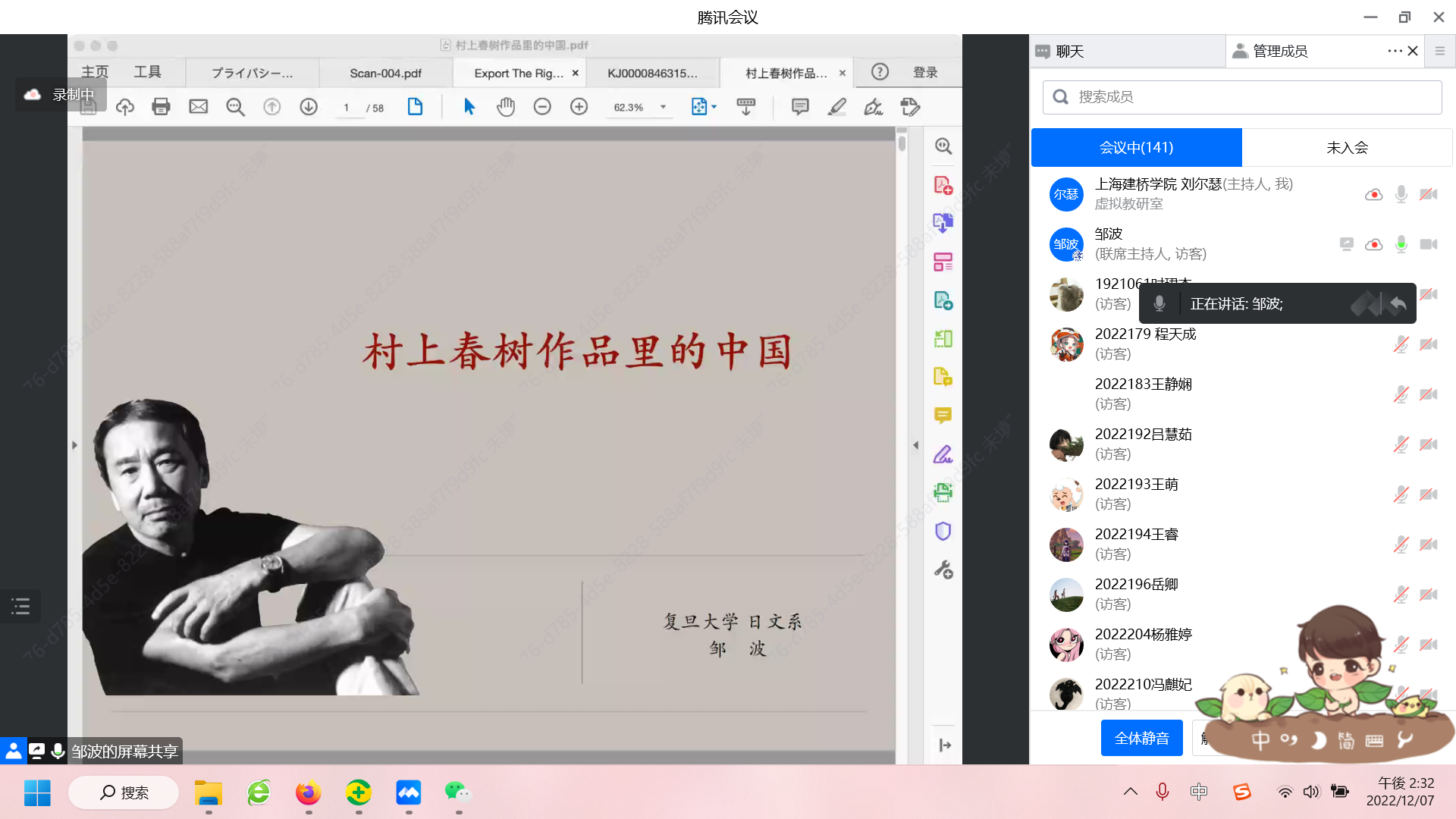This screenshot has width=1456, height=819.
Task: Toggle camera for 上海建桥学院 刘尔瑟
Action: pyautogui.click(x=1429, y=194)
